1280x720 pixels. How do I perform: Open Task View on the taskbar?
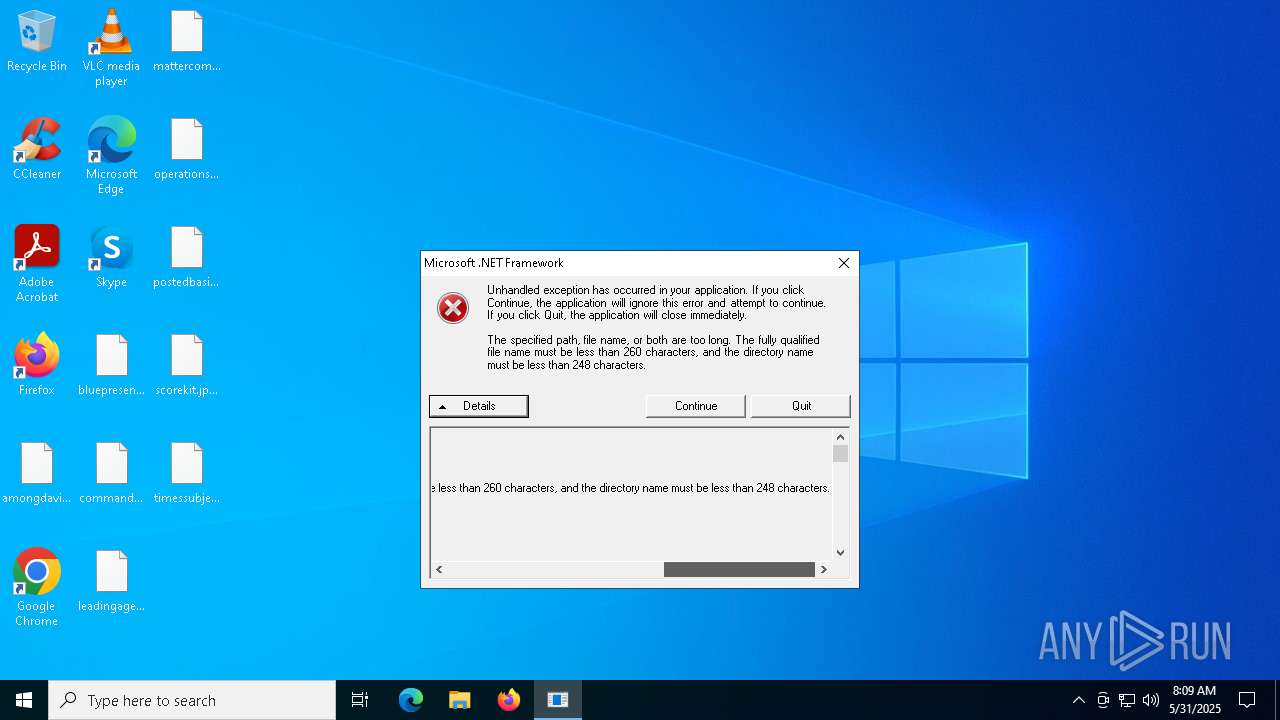pyautogui.click(x=360, y=700)
